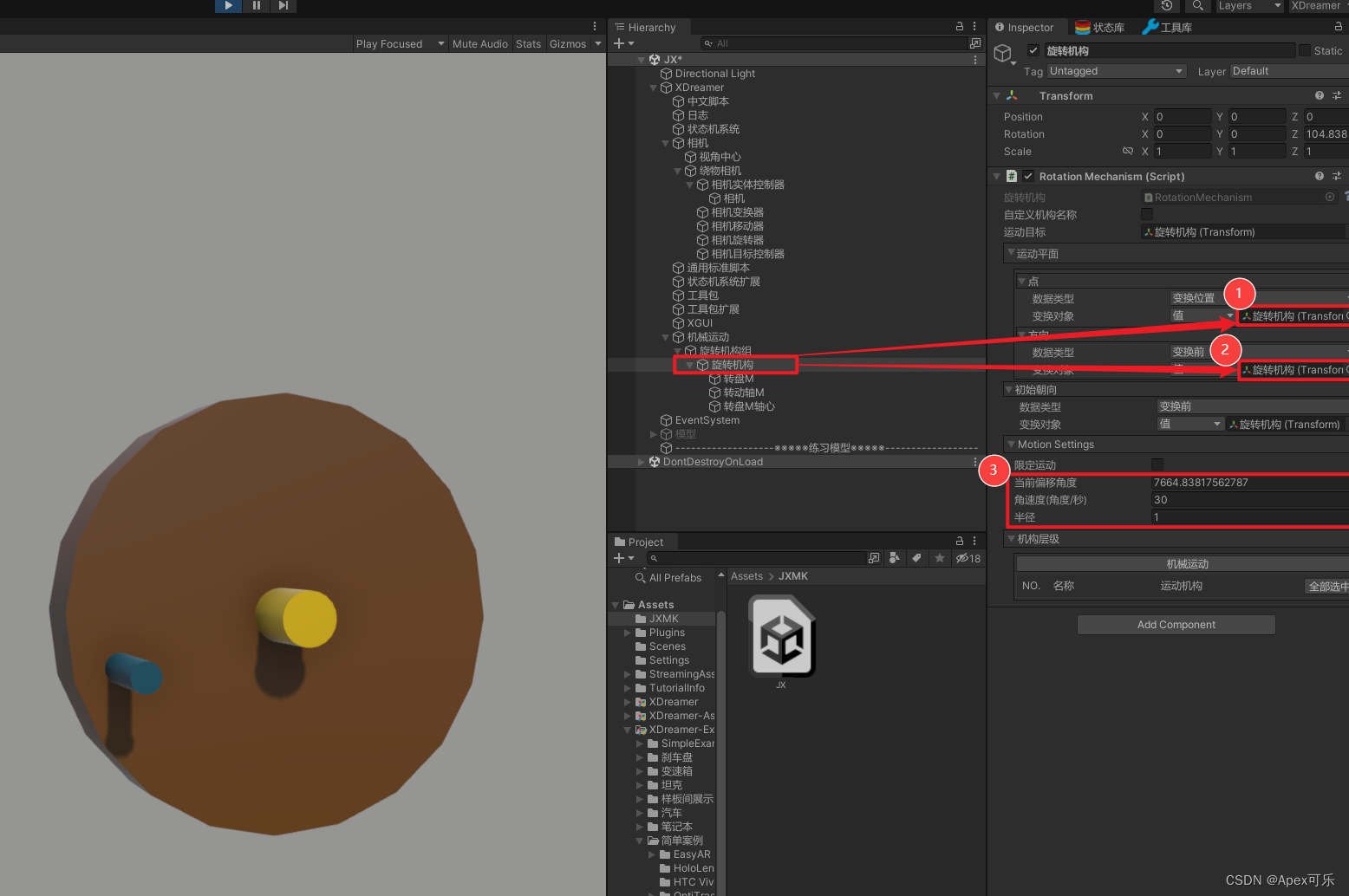
Task: Click the help icon on the Transform component
Action: click(x=1319, y=95)
